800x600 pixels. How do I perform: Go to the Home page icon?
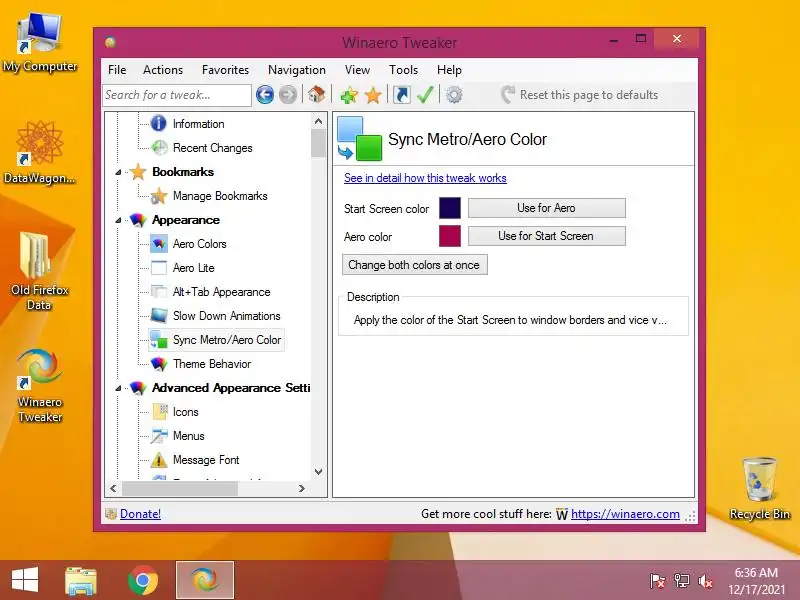[316, 94]
